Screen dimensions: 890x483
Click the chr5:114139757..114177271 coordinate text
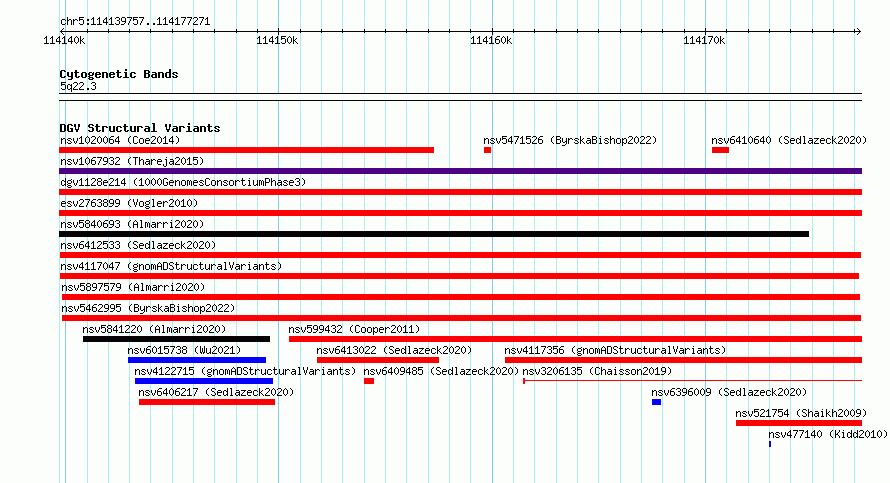[135, 21]
